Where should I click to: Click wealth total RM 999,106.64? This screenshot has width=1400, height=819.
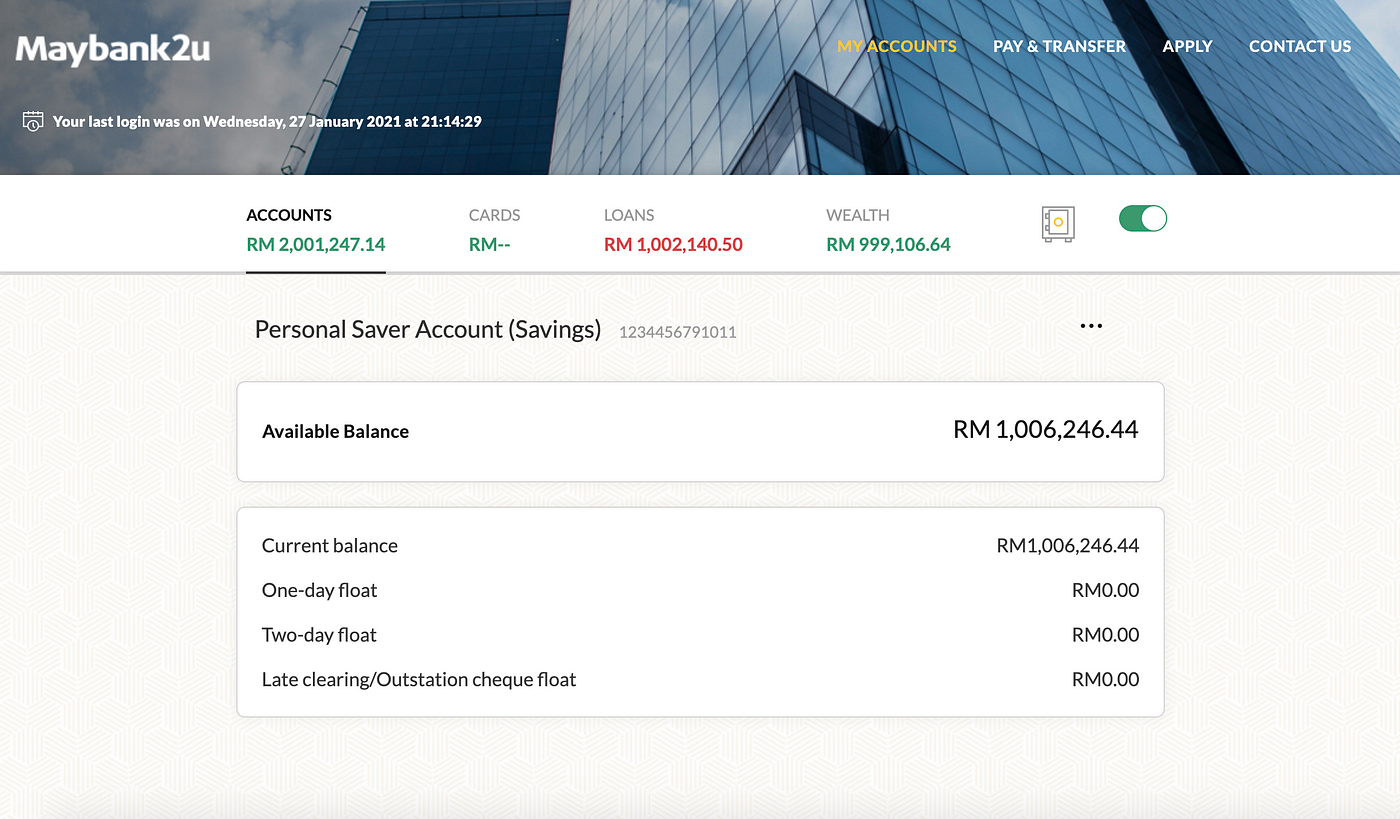888,245
